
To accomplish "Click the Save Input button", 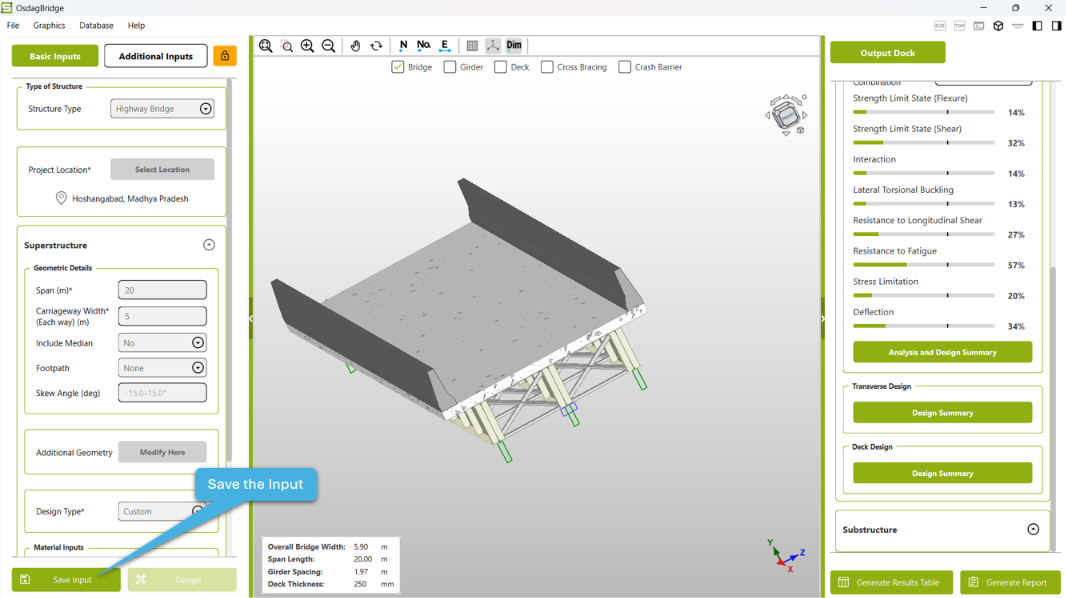I will coord(66,580).
